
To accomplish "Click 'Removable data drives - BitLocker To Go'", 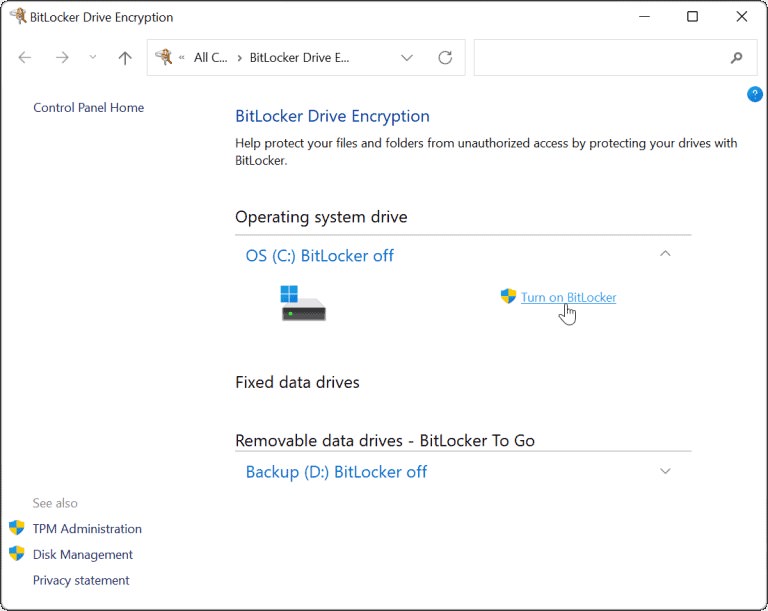I will (x=385, y=440).
